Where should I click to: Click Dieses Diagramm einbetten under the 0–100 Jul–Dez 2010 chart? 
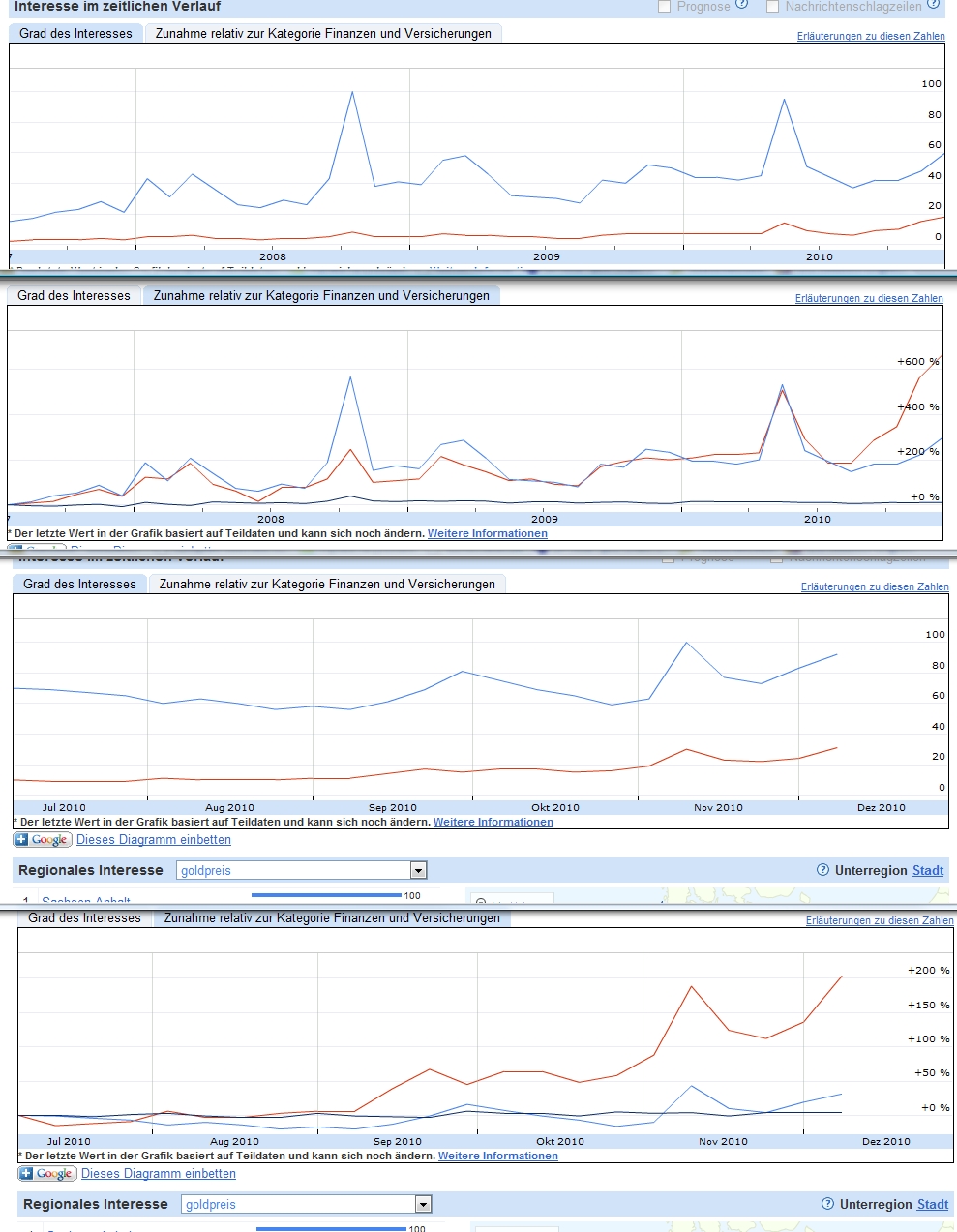tap(154, 840)
